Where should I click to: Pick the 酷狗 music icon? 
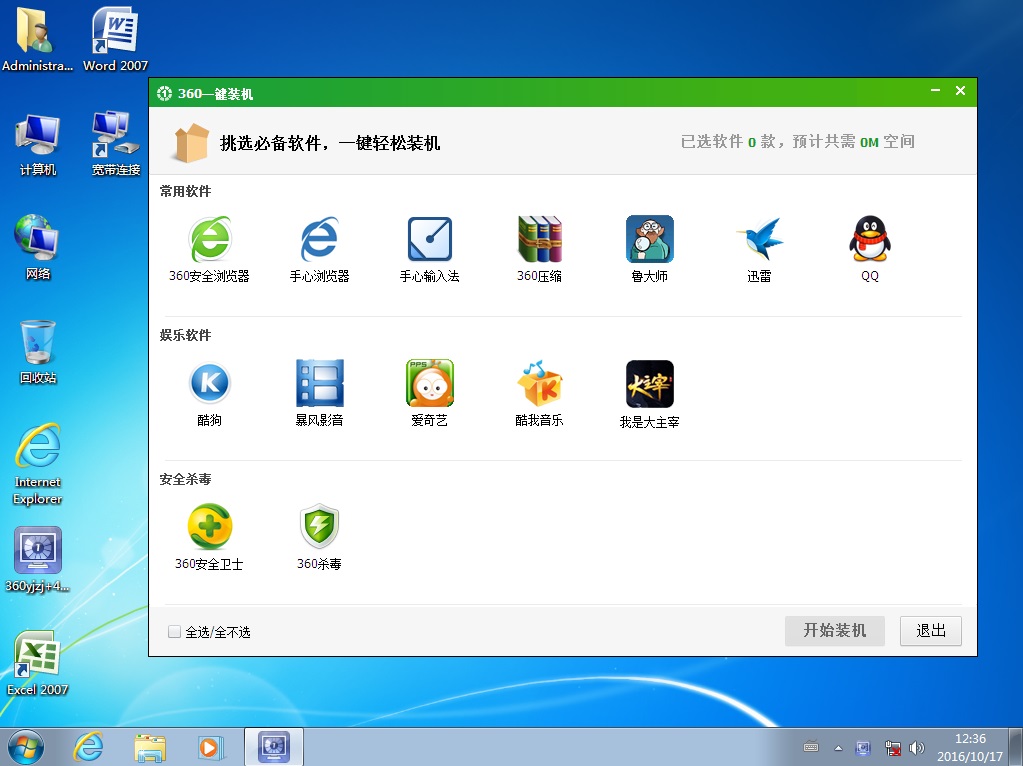(x=209, y=384)
